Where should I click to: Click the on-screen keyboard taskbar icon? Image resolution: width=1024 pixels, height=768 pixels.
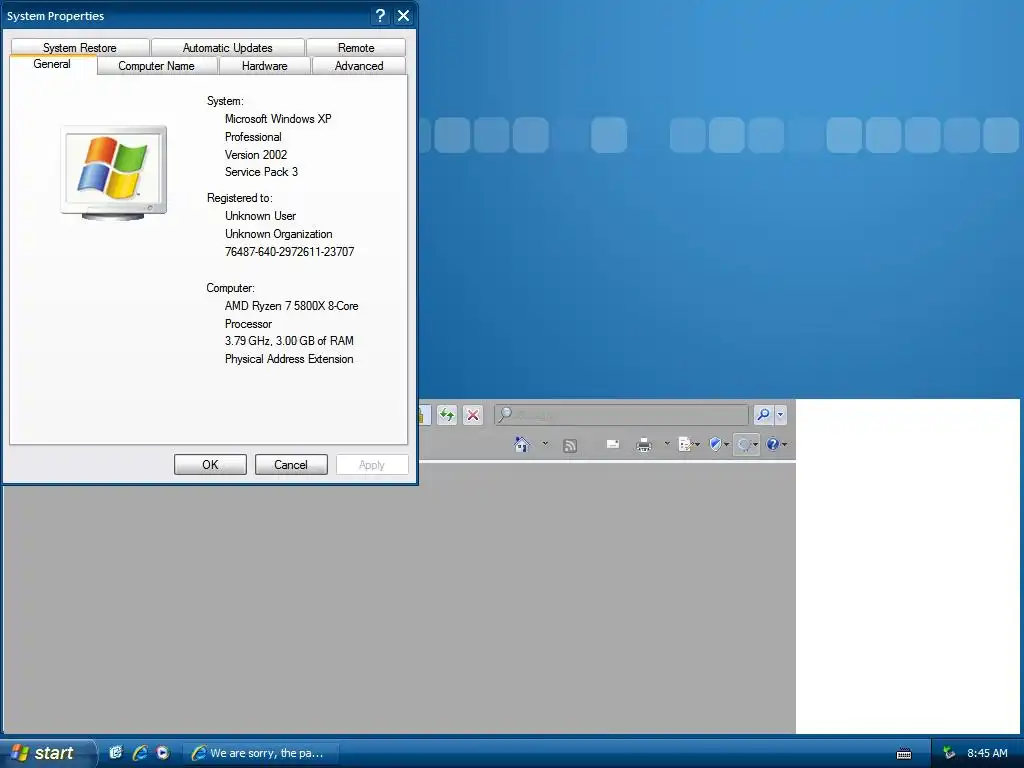click(x=904, y=754)
